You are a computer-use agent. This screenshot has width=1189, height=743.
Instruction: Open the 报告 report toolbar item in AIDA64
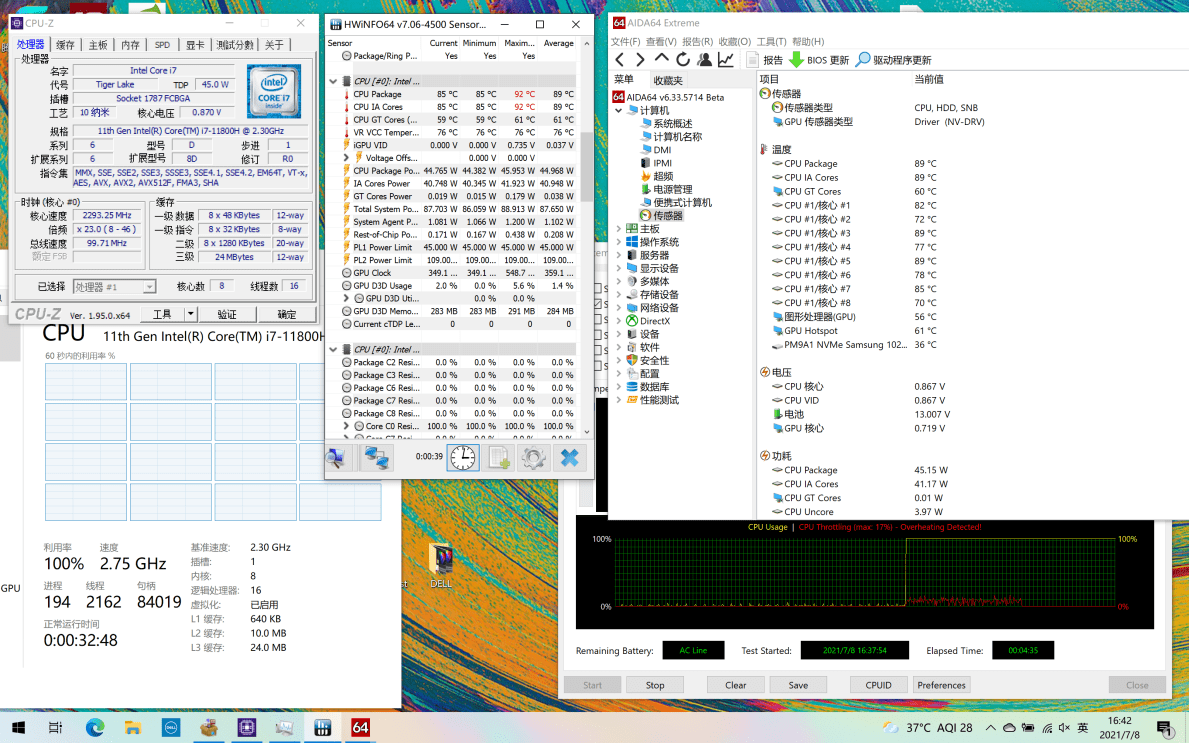click(764, 60)
